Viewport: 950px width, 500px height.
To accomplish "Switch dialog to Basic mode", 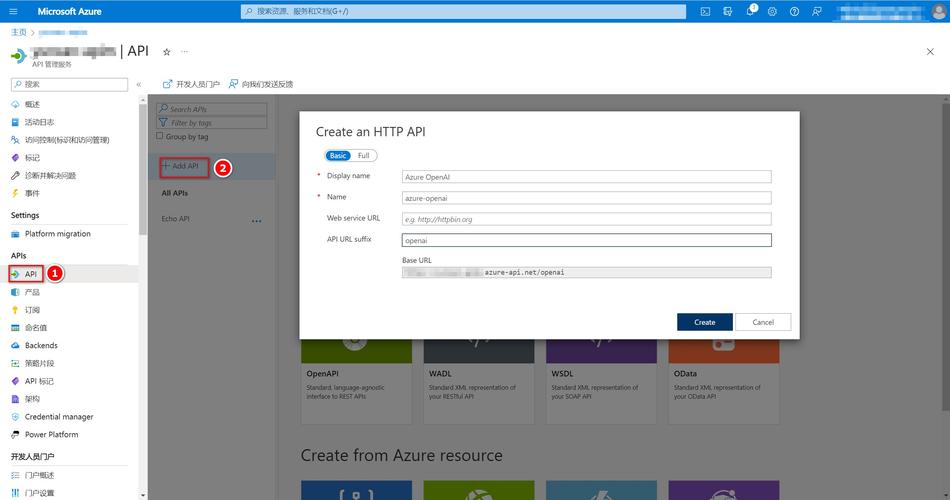I will [x=338, y=156].
